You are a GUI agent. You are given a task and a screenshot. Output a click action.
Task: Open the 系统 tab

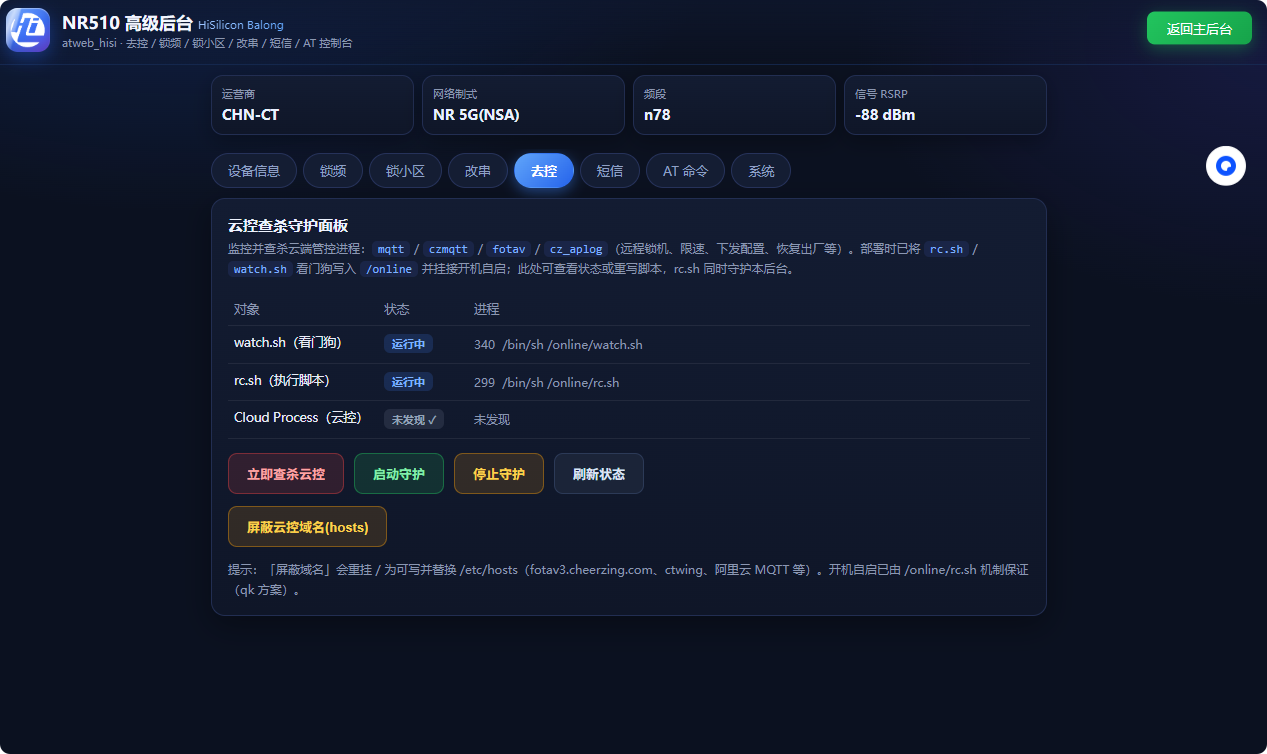pyautogui.click(x=761, y=171)
